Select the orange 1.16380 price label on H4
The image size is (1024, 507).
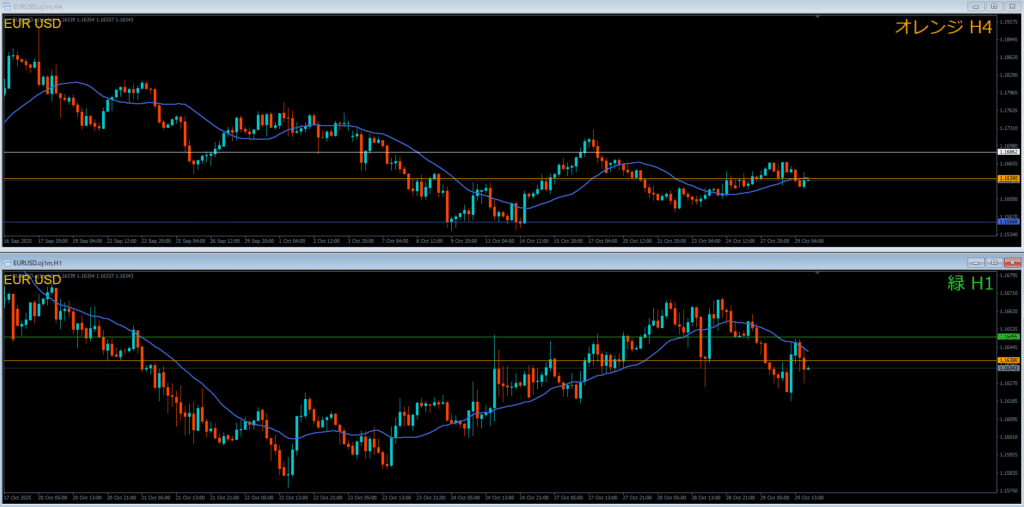[x=1008, y=179]
